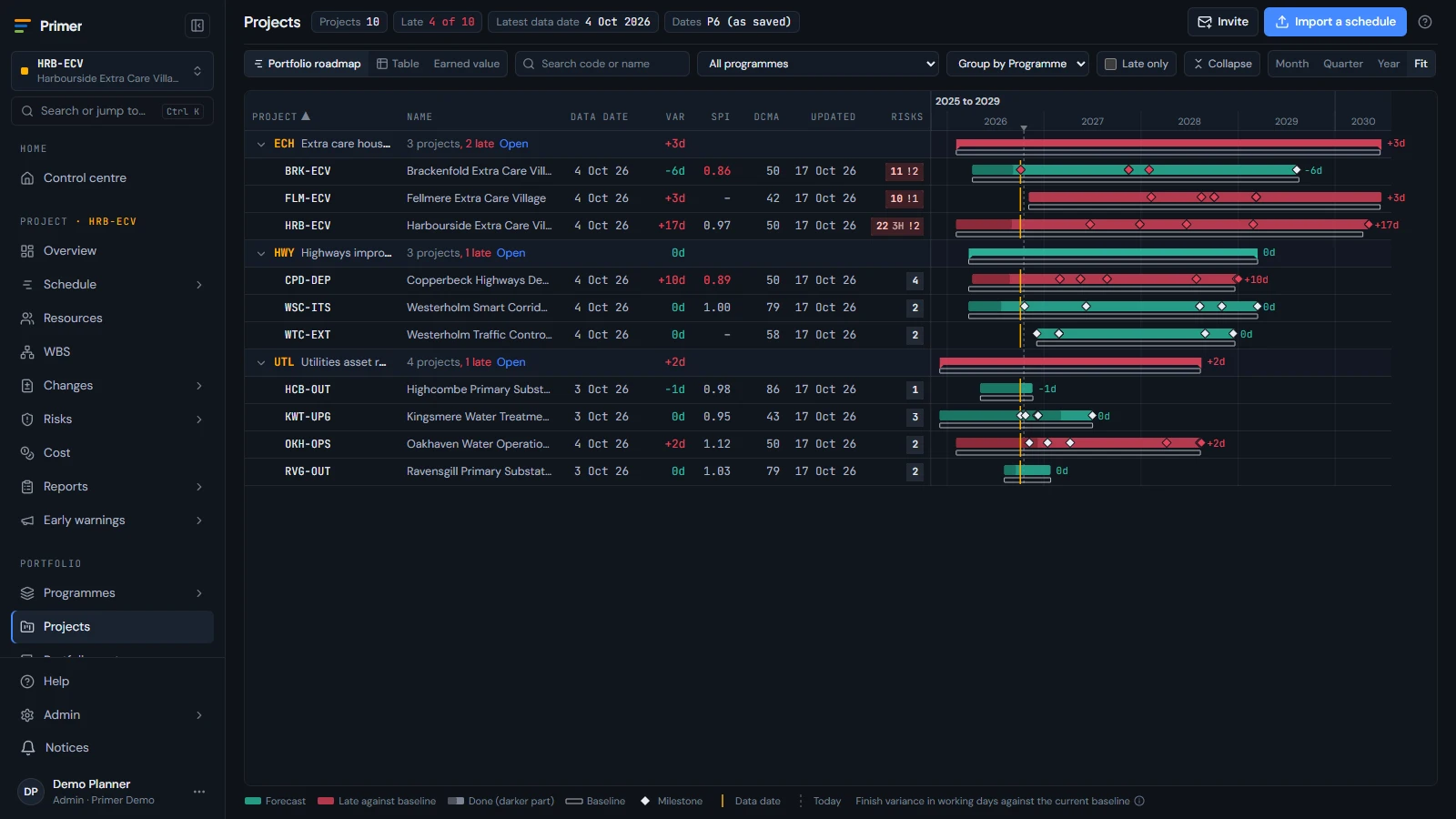The height and width of the screenshot is (819, 1456).
Task: Open the Help circle icon in the sidebar
Action: pos(27,682)
